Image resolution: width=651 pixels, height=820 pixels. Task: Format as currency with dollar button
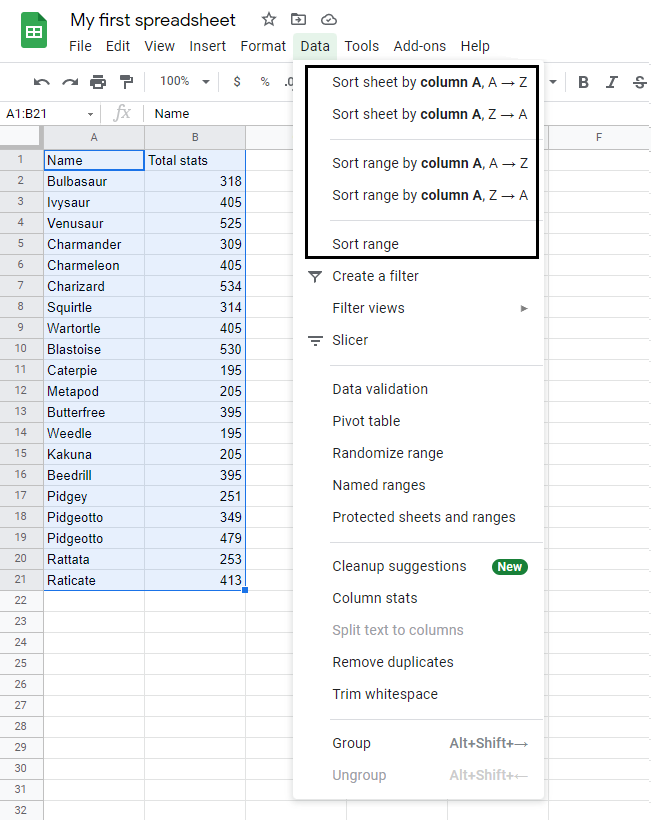pyautogui.click(x=236, y=82)
